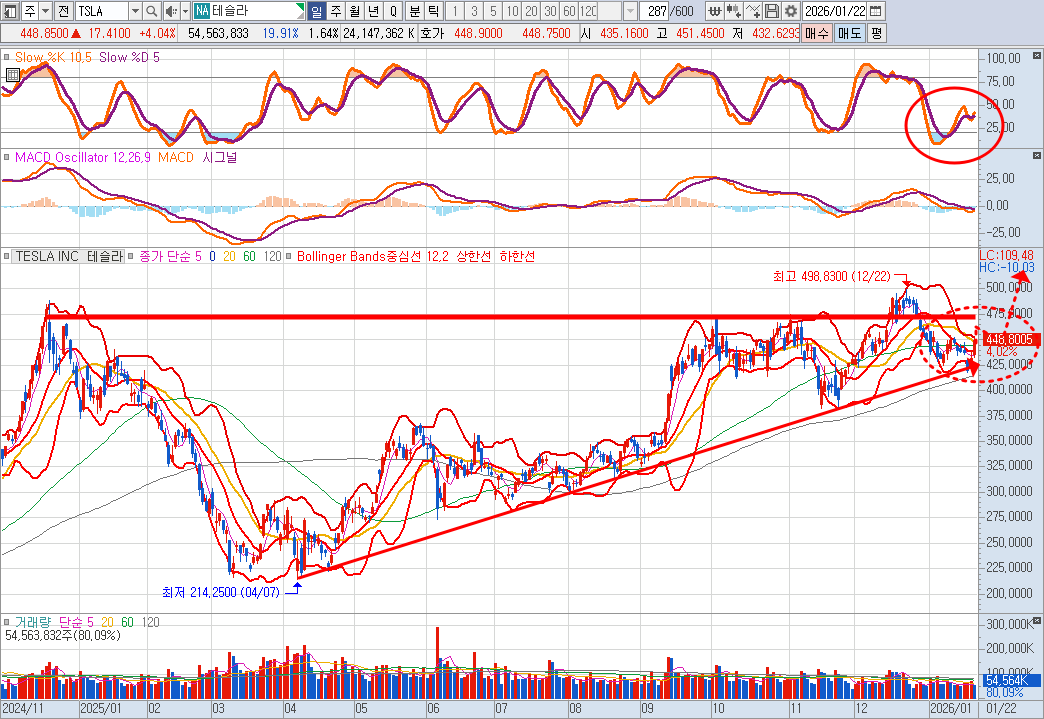Image resolution: width=1044 pixels, height=719 pixels.
Task: Click the won currency display icon
Action: [715, 11]
